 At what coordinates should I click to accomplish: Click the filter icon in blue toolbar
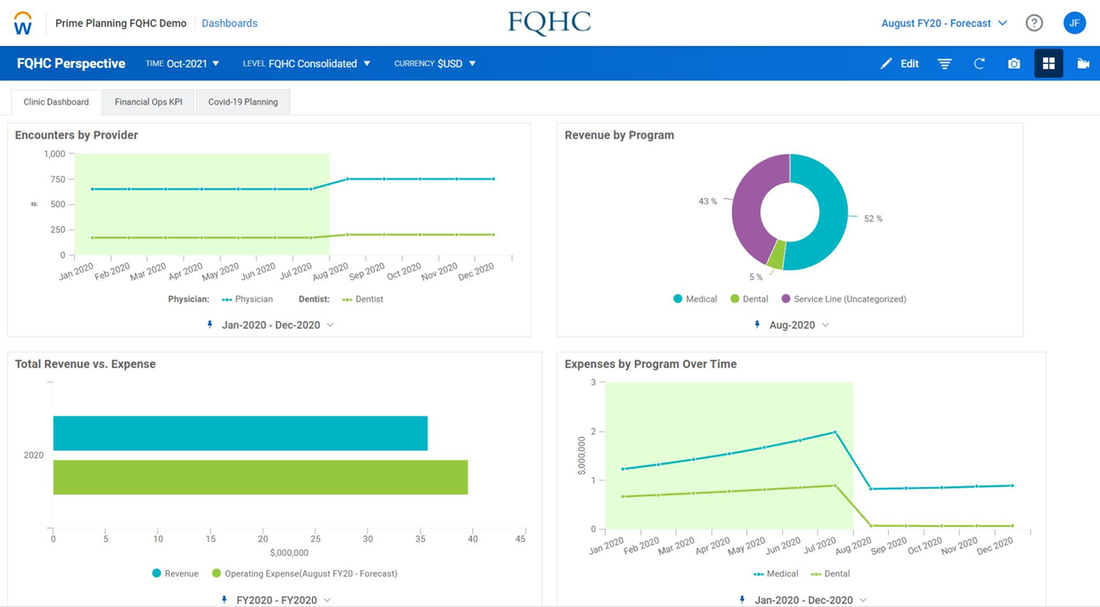945,64
